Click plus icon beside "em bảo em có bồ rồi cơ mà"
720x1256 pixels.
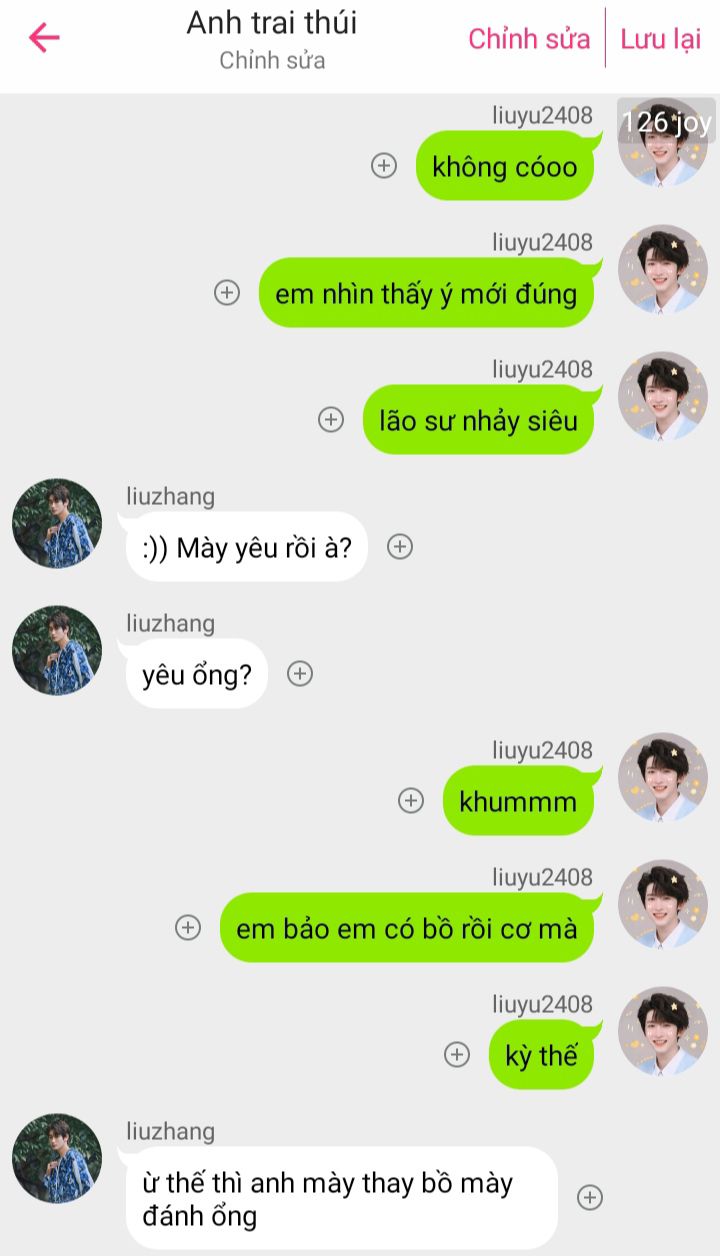[188, 928]
